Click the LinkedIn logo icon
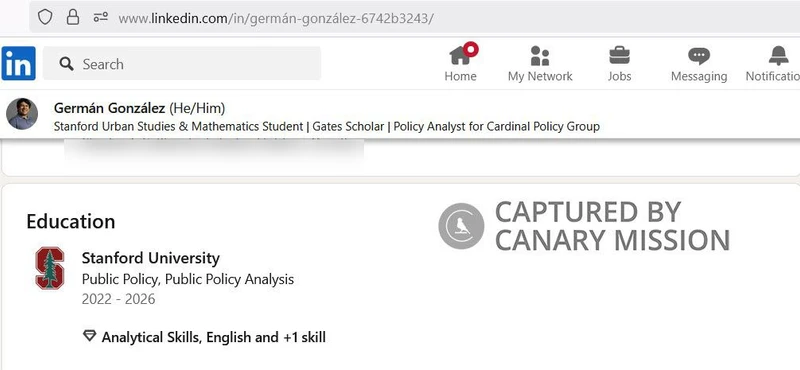This screenshot has height=370, width=800. coord(18,63)
